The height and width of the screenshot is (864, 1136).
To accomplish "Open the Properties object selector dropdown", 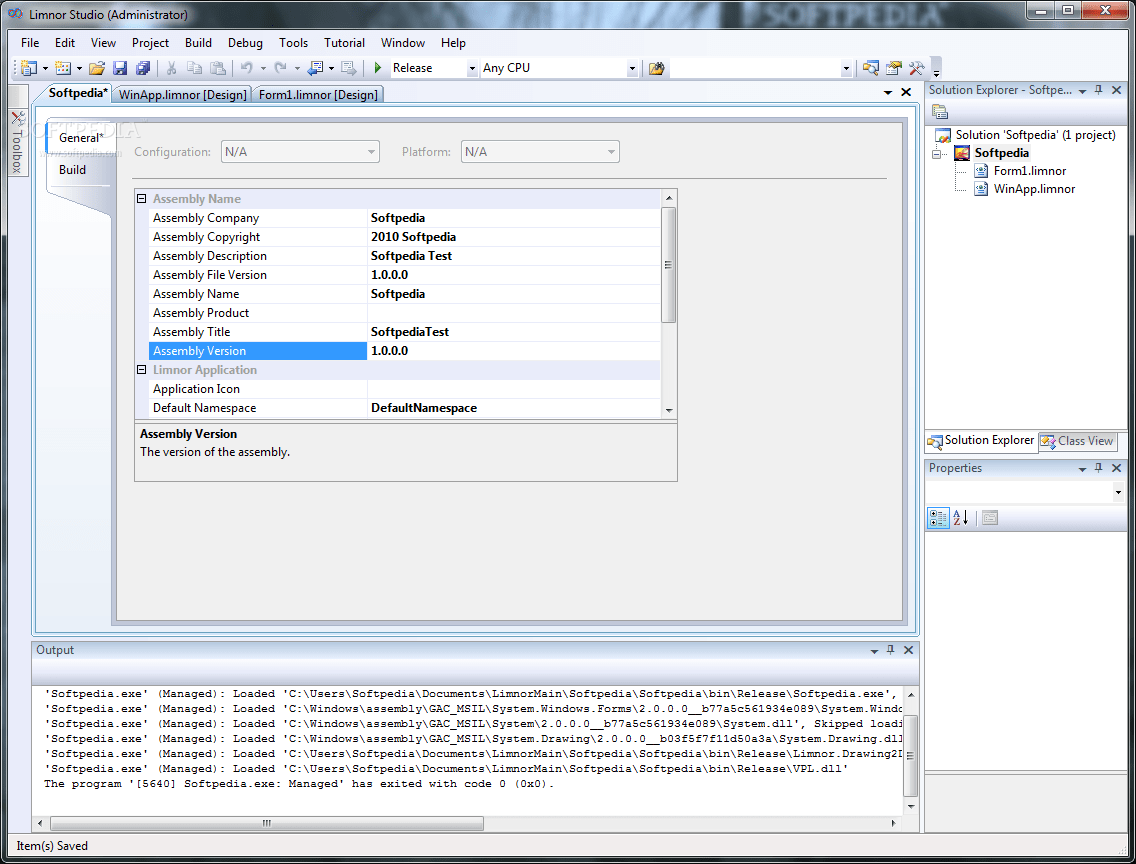I will pyautogui.click(x=1118, y=492).
